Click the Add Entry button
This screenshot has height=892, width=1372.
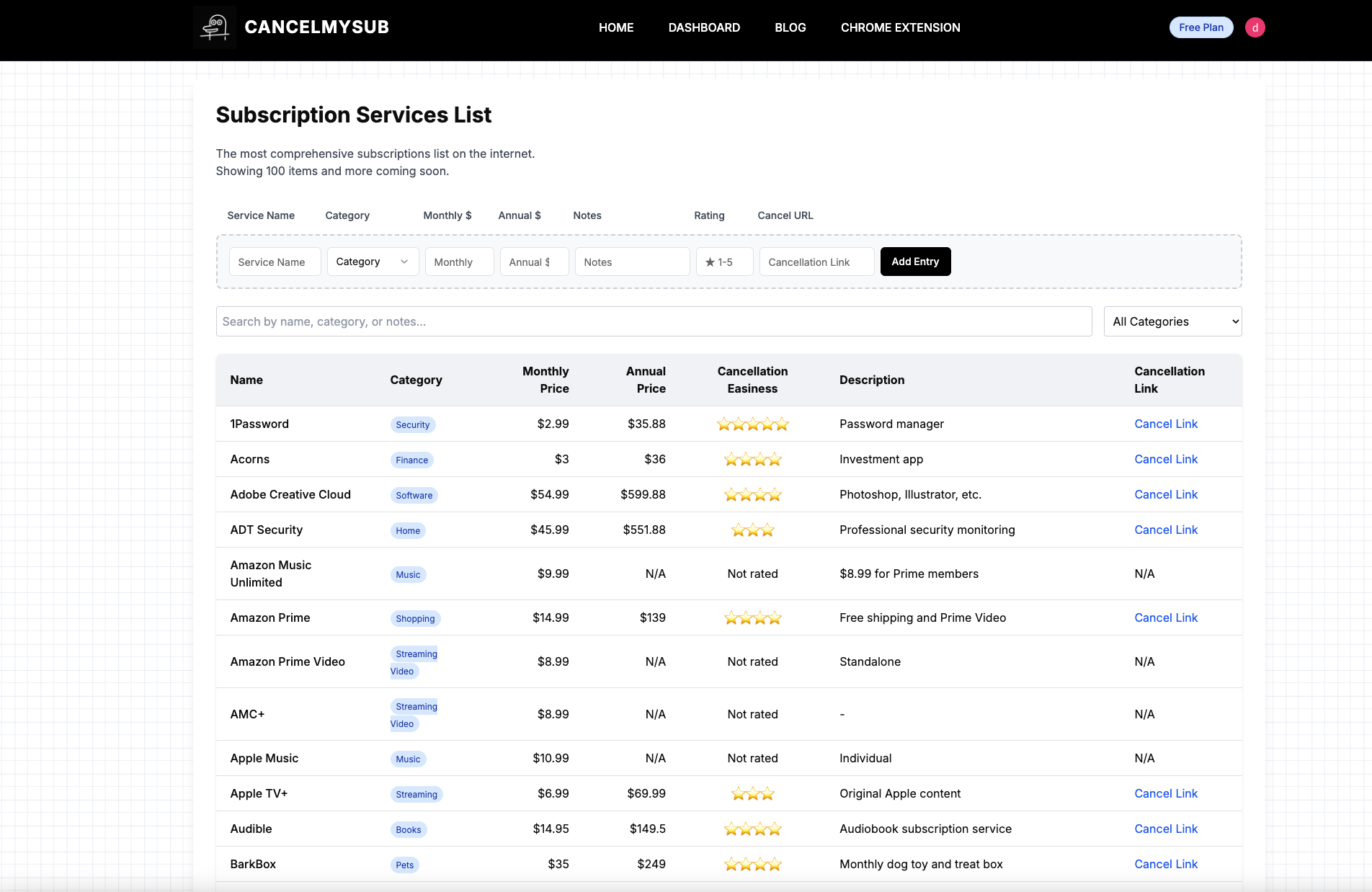pyautogui.click(x=915, y=262)
